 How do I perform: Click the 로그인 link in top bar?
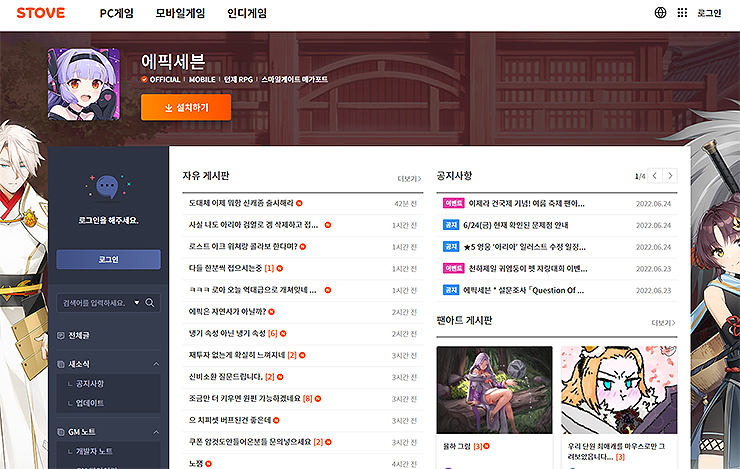point(709,13)
